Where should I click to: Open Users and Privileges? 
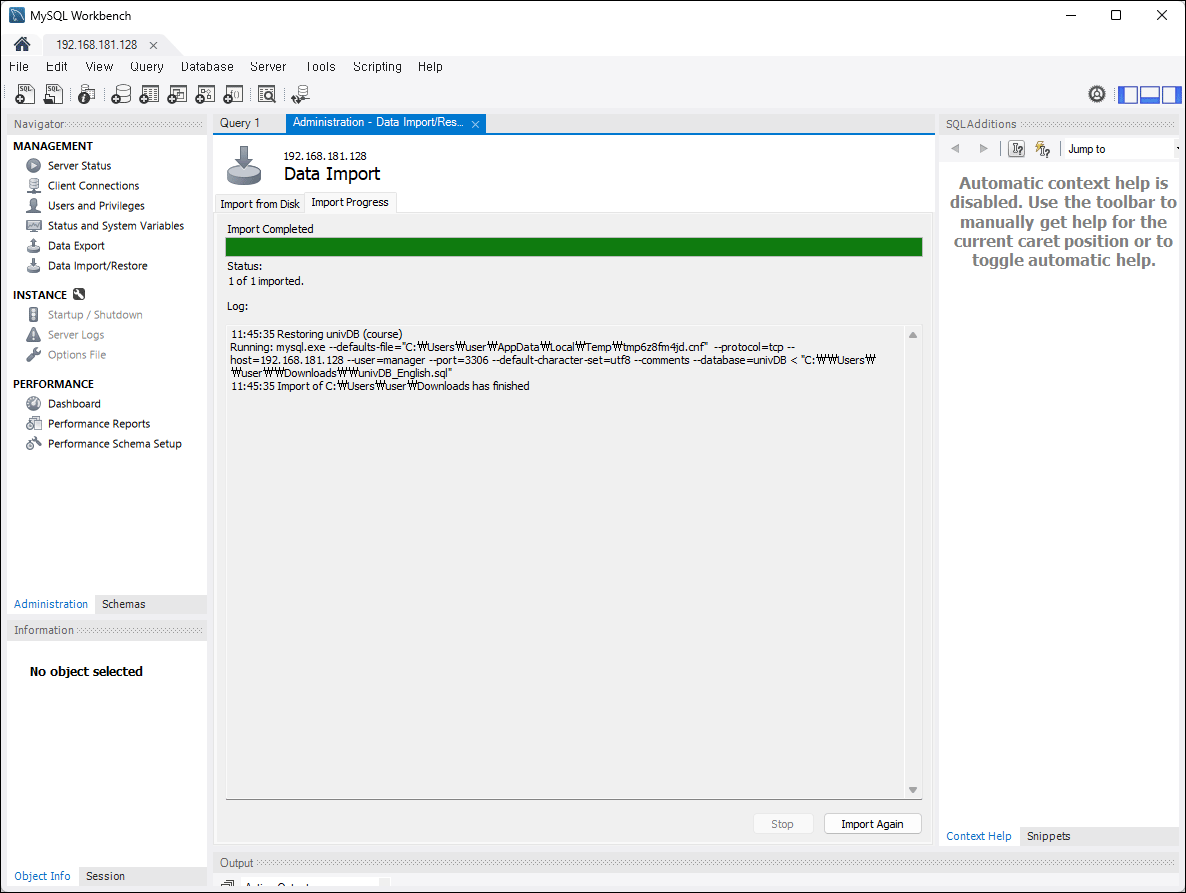[x=96, y=206]
